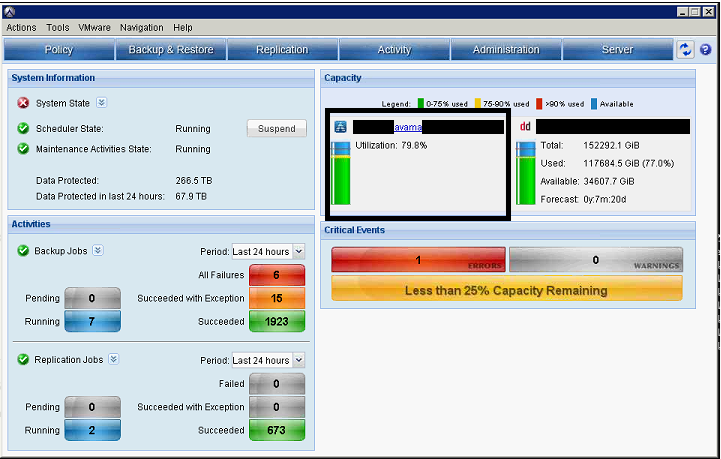The image size is (721, 459).
Task: Click Maintenance Activities State check icon
Action: (x=23, y=149)
